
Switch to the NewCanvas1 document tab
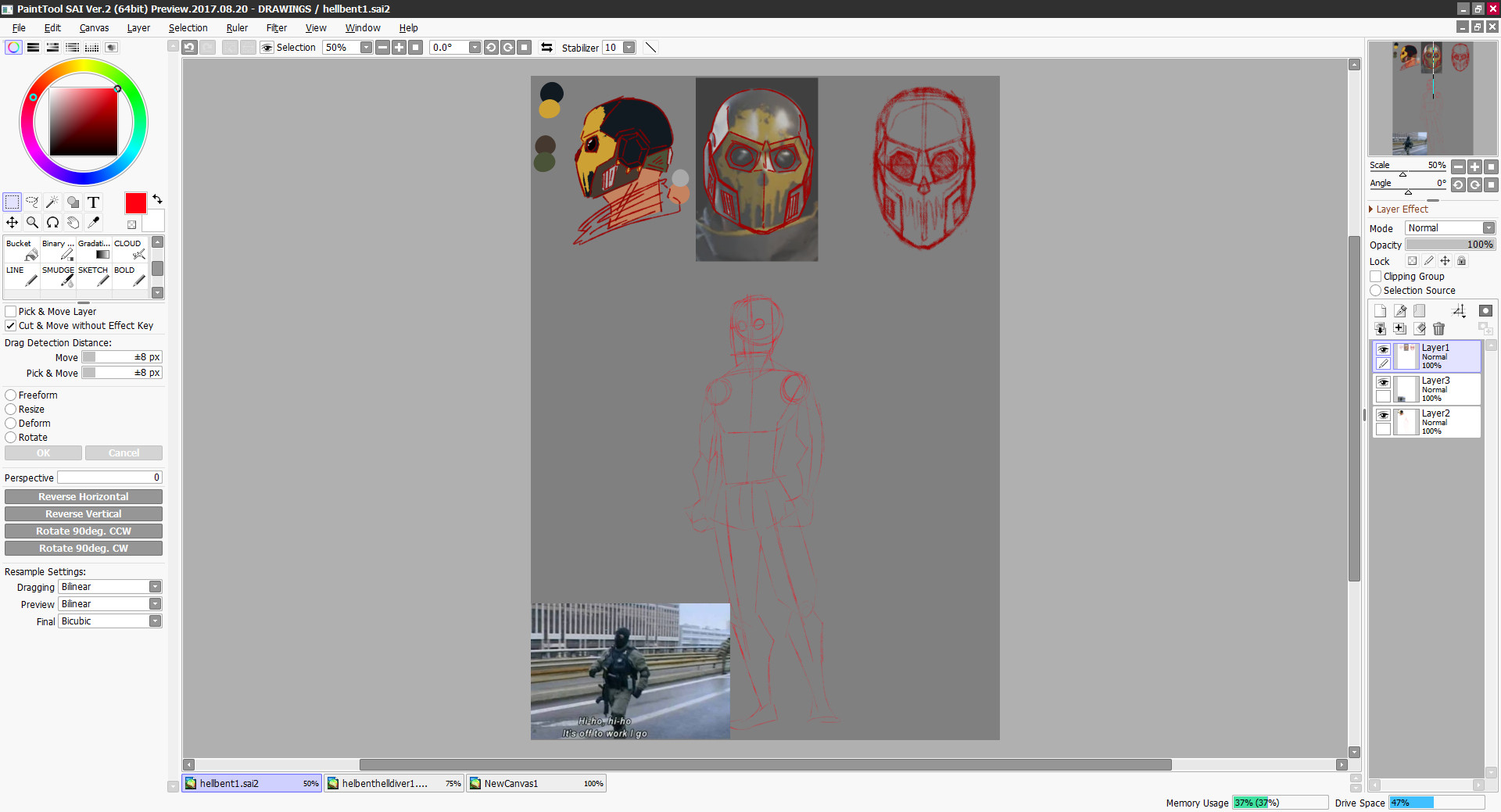(x=537, y=784)
